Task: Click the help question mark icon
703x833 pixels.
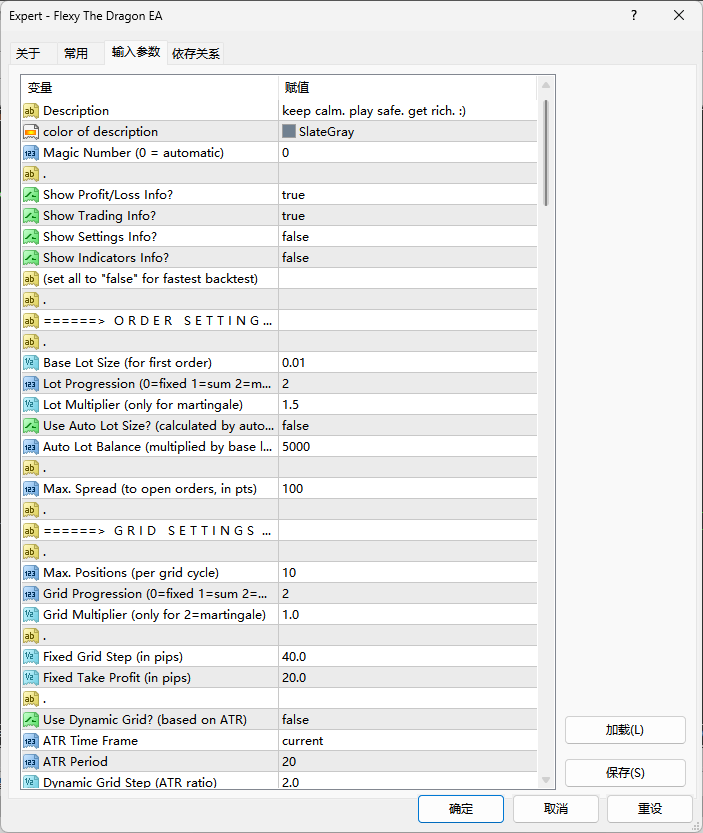Action: [x=634, y=15]
